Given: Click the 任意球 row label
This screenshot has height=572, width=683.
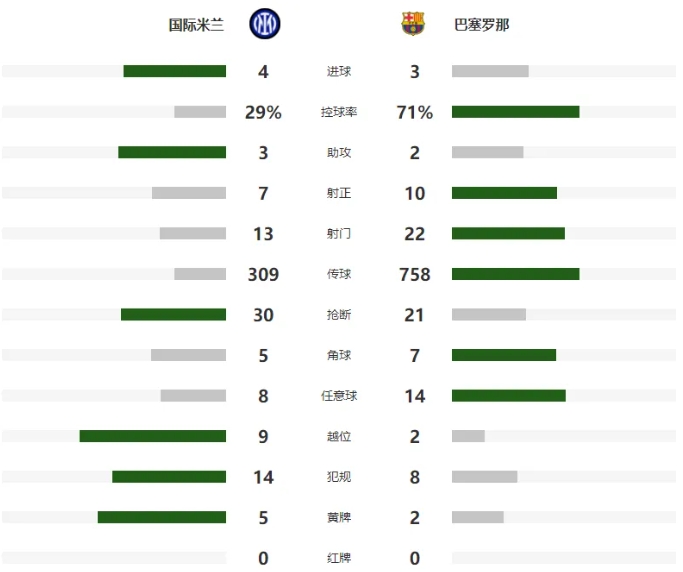Looking at the screenshot, I should click(x=339, y=396).
